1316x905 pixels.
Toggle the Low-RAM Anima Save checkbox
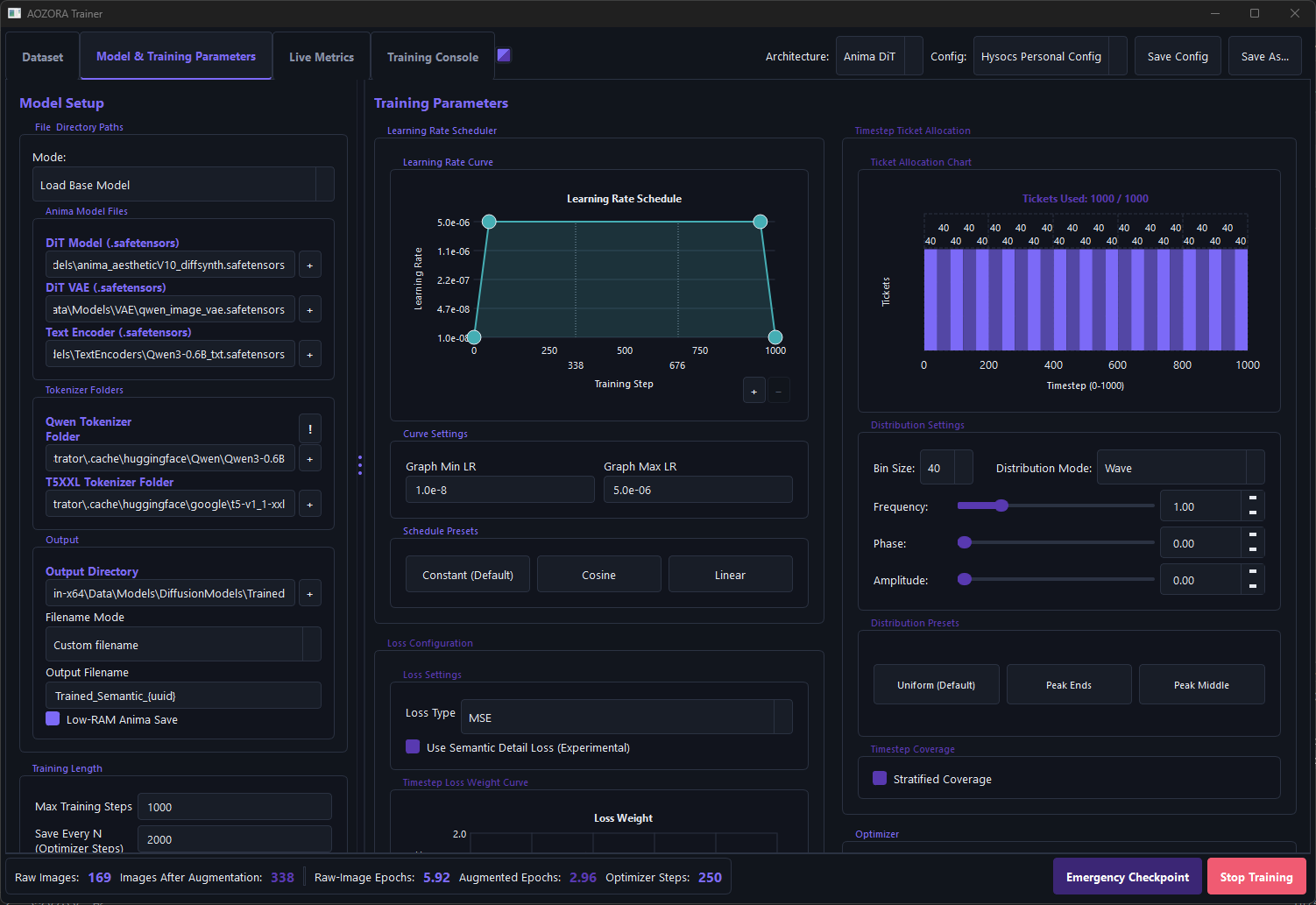click(x=53, y=718)
